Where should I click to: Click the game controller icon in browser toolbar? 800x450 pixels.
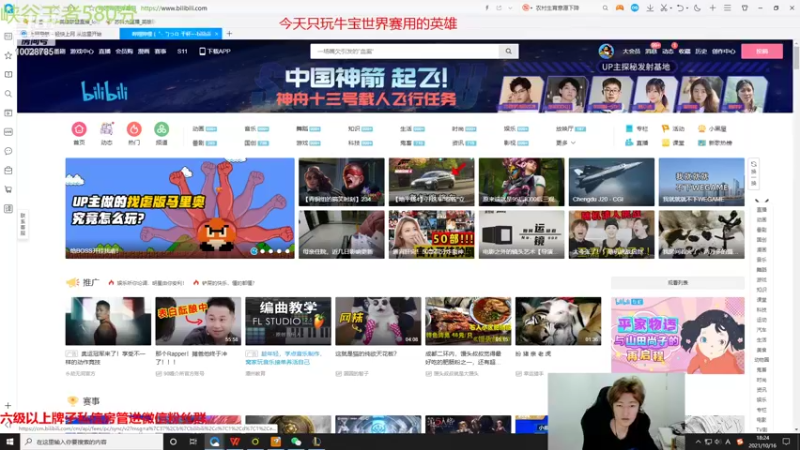tap(619, 8)
